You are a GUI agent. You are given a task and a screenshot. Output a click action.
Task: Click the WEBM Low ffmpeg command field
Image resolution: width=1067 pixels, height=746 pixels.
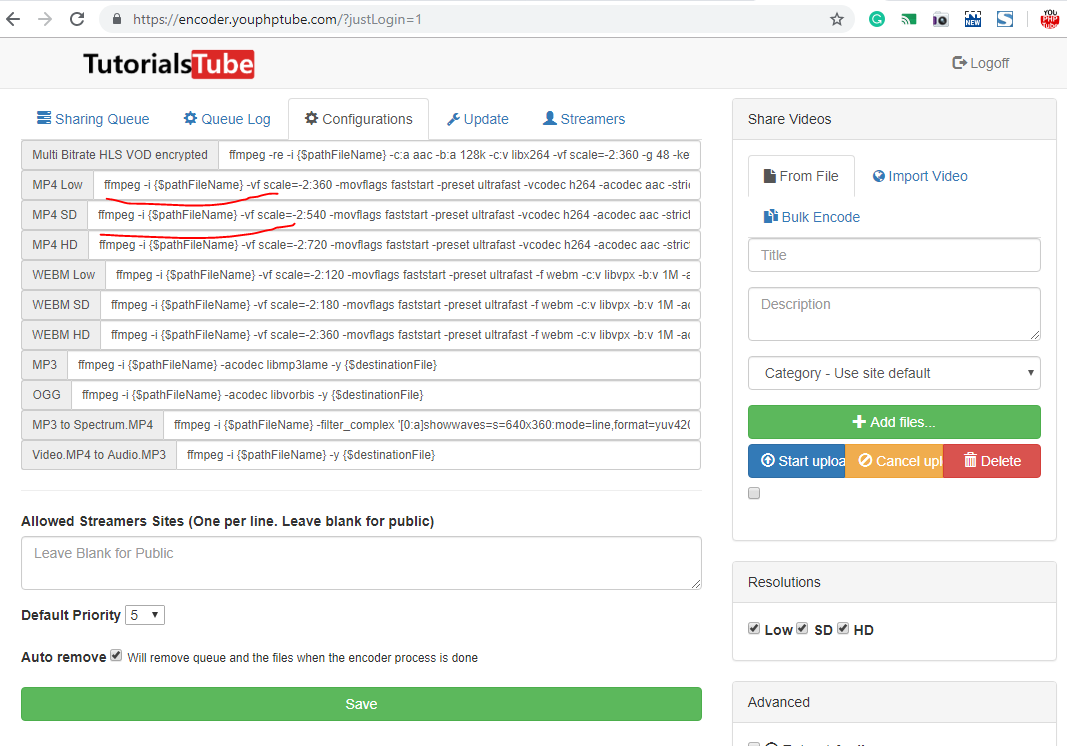(403, 275)
